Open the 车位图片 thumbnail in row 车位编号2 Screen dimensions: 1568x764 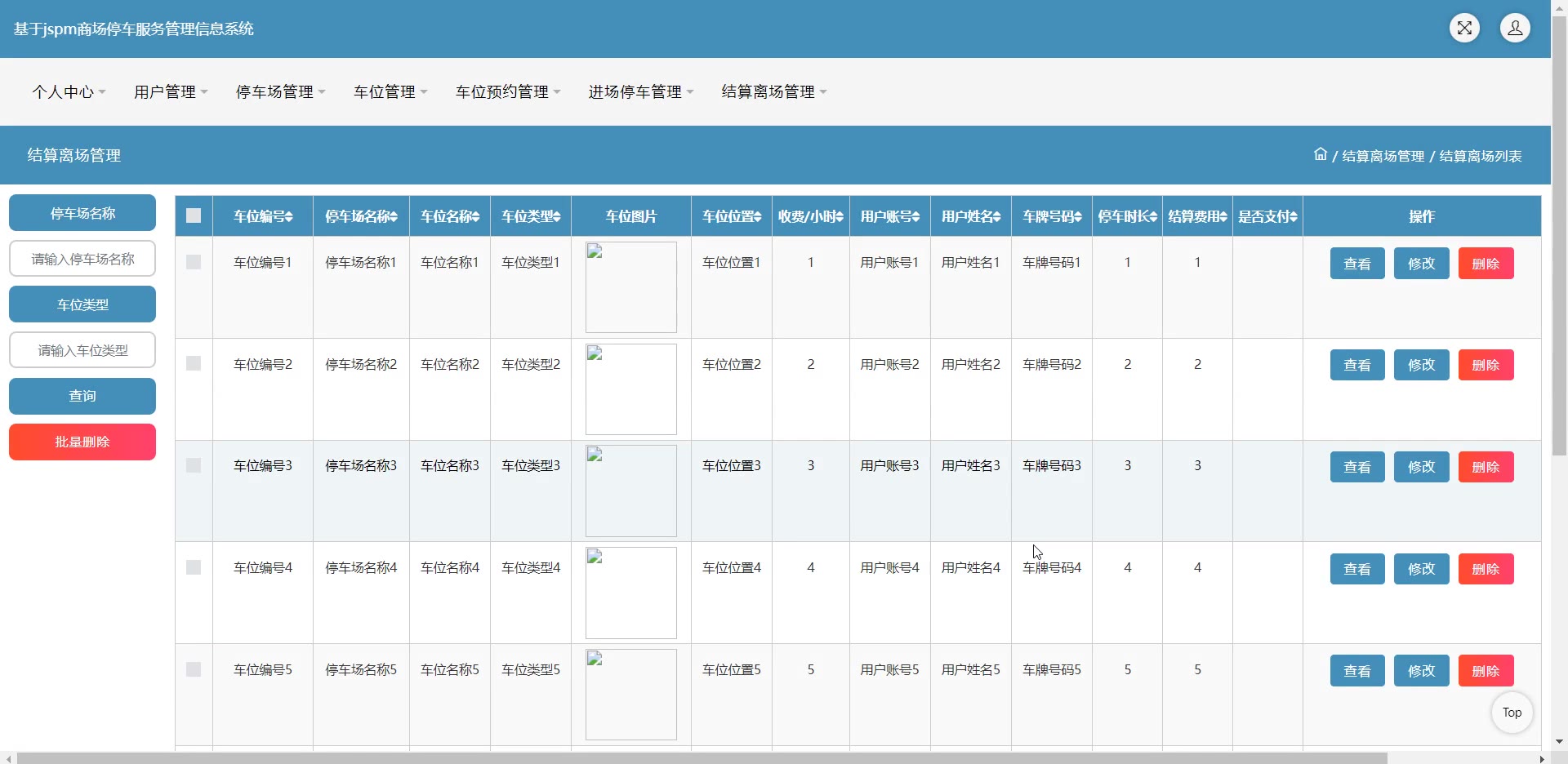[x=631, y=389]
